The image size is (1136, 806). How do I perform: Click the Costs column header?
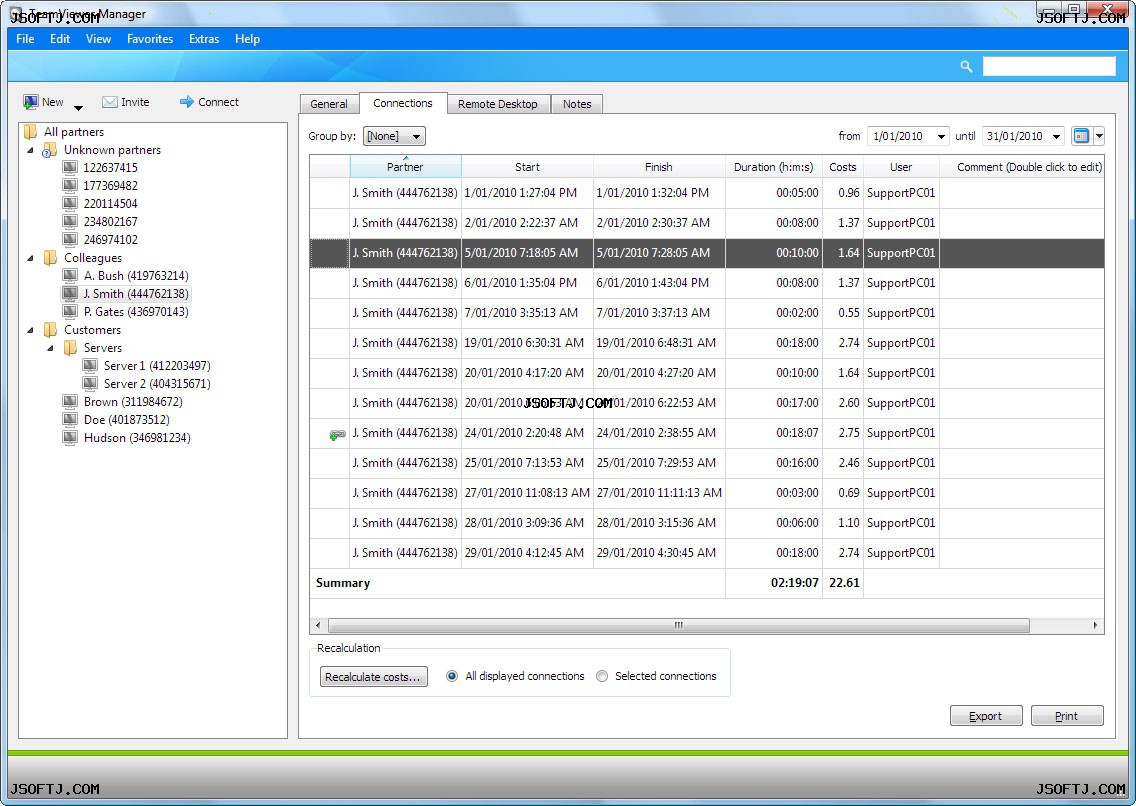point(843,167)
